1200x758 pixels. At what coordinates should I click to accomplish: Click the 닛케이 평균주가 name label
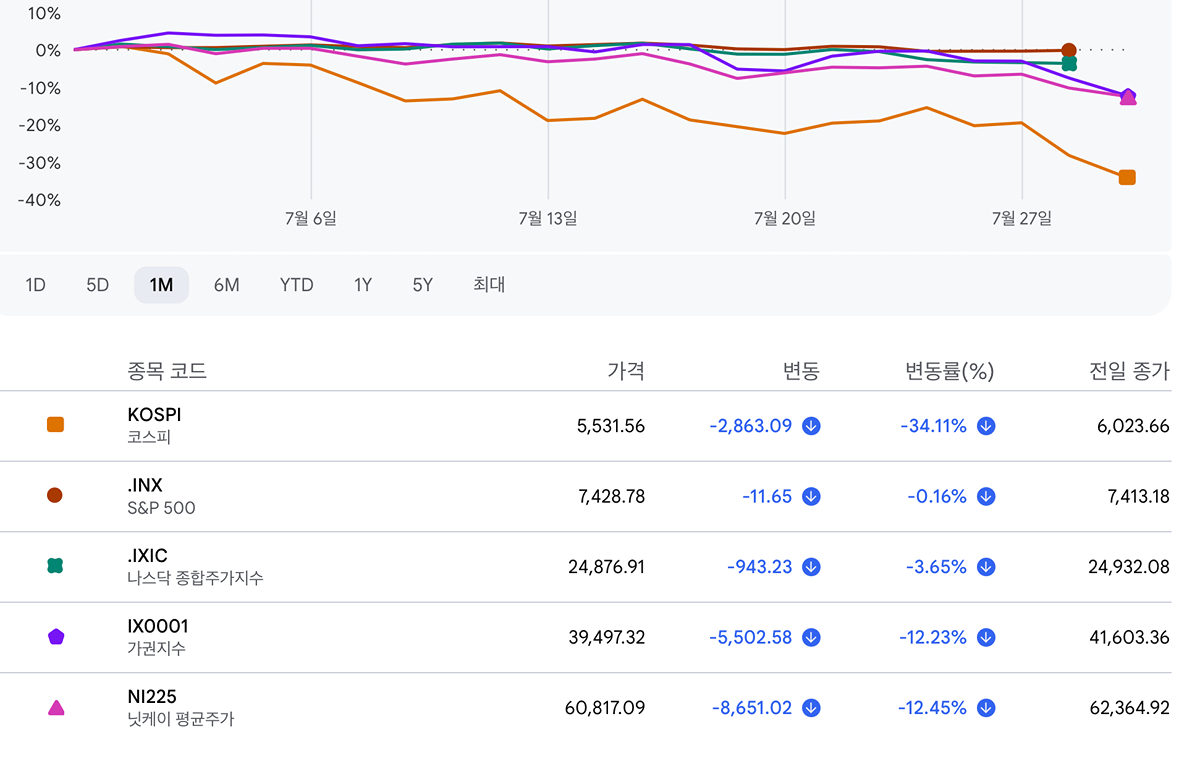(x=181, y=719)
